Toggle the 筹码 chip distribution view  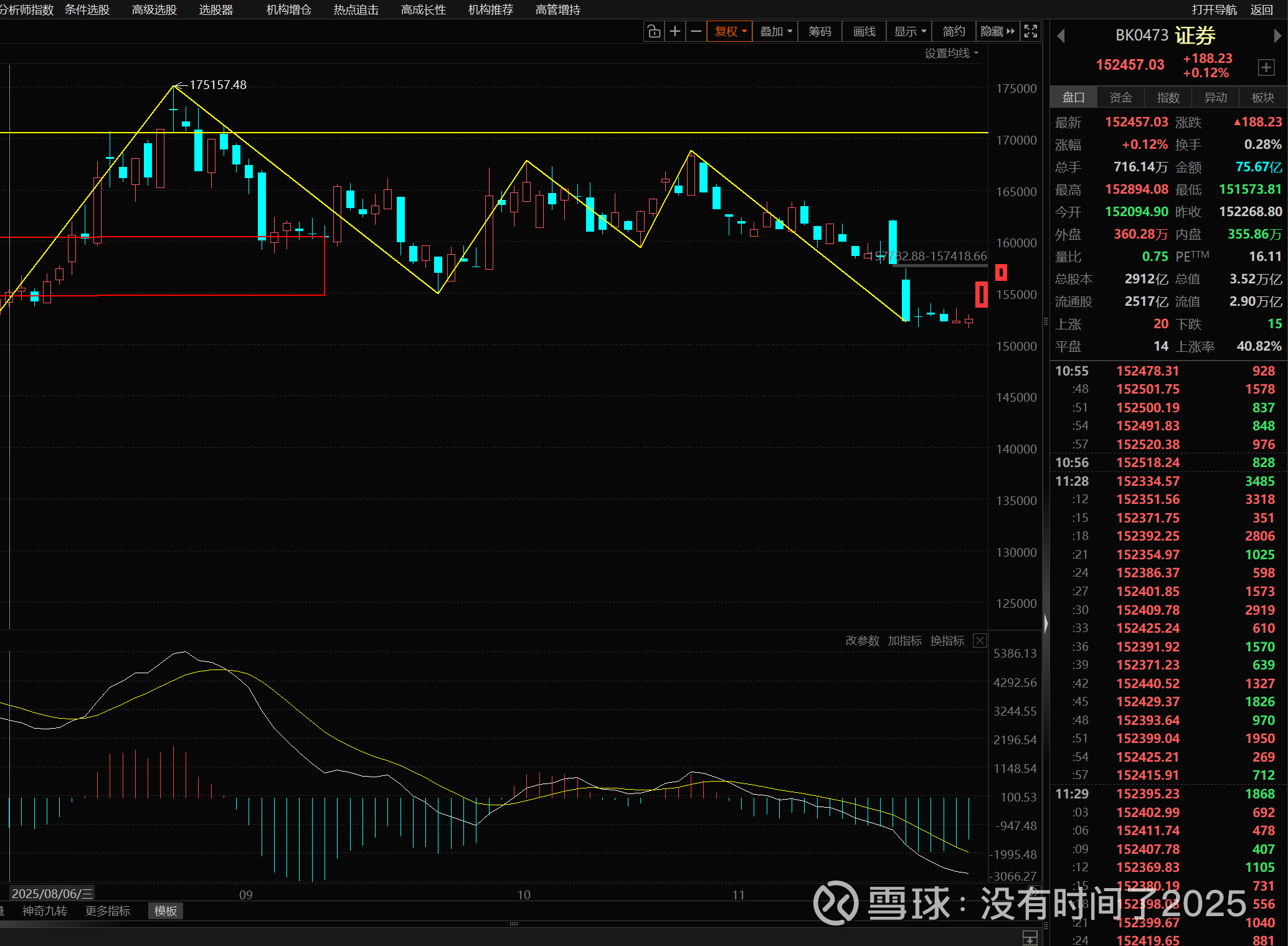[820, 31]
